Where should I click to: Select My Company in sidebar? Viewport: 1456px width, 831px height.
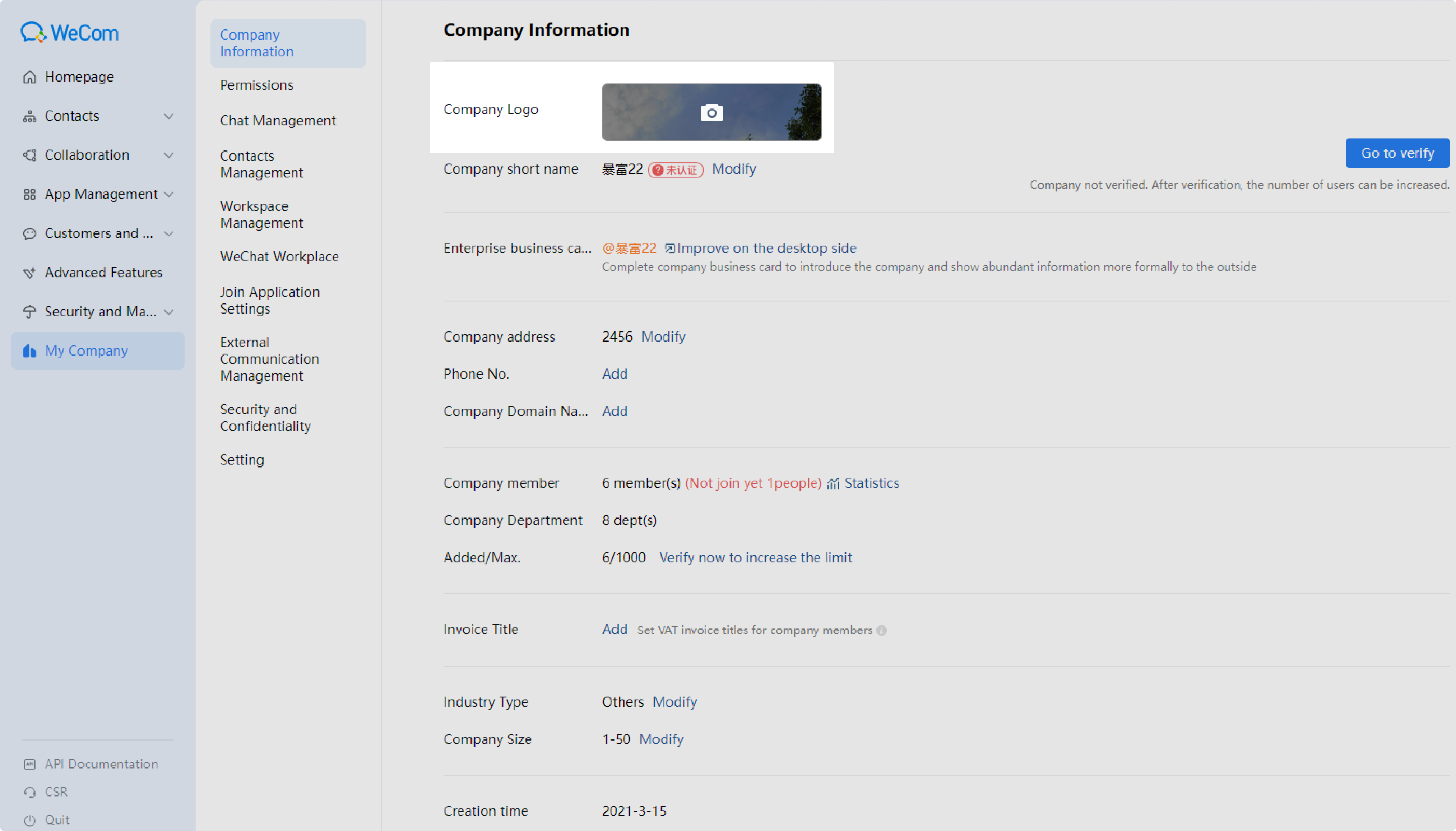98,351
